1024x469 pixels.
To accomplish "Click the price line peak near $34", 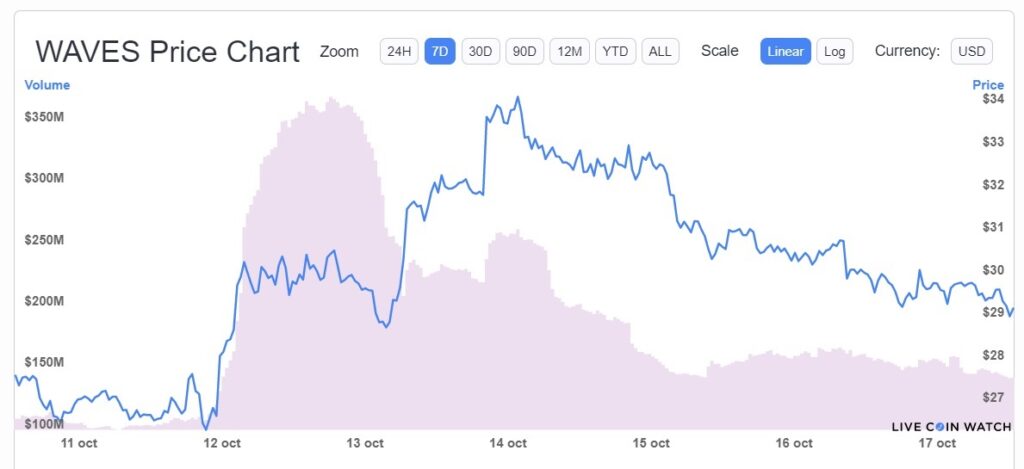I will 518,98.
